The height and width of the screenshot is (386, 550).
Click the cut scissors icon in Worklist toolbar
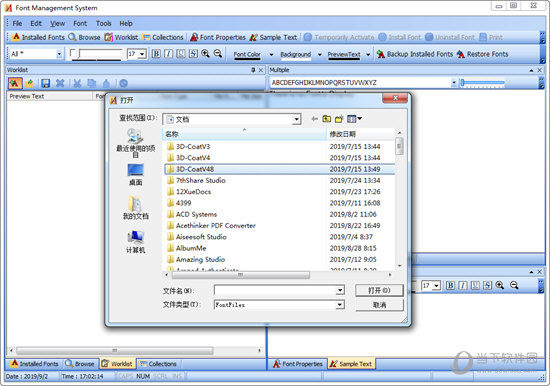[77, 83]
